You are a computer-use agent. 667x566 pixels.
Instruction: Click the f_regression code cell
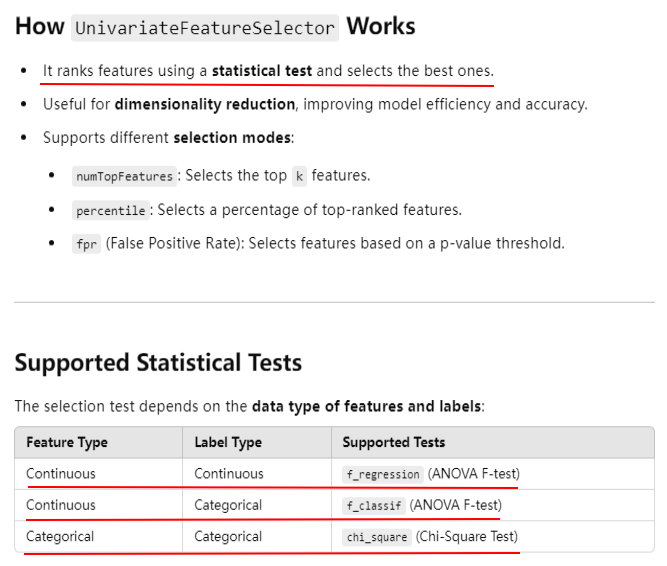[384, 474]
